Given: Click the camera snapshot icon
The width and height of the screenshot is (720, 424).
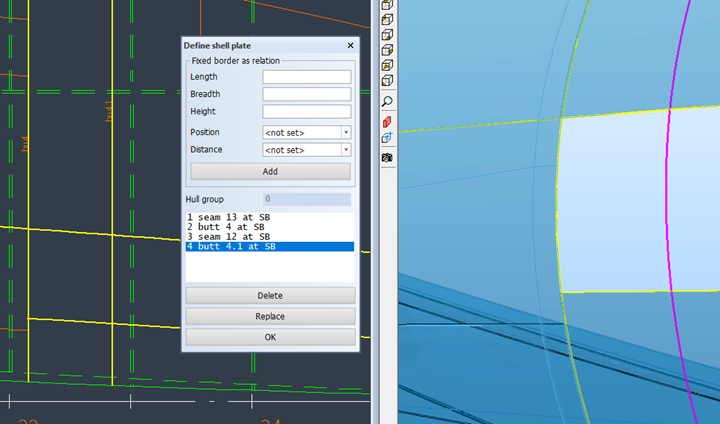Looking at the screenshot, I should pyautogui.click(x=387, y=157).
